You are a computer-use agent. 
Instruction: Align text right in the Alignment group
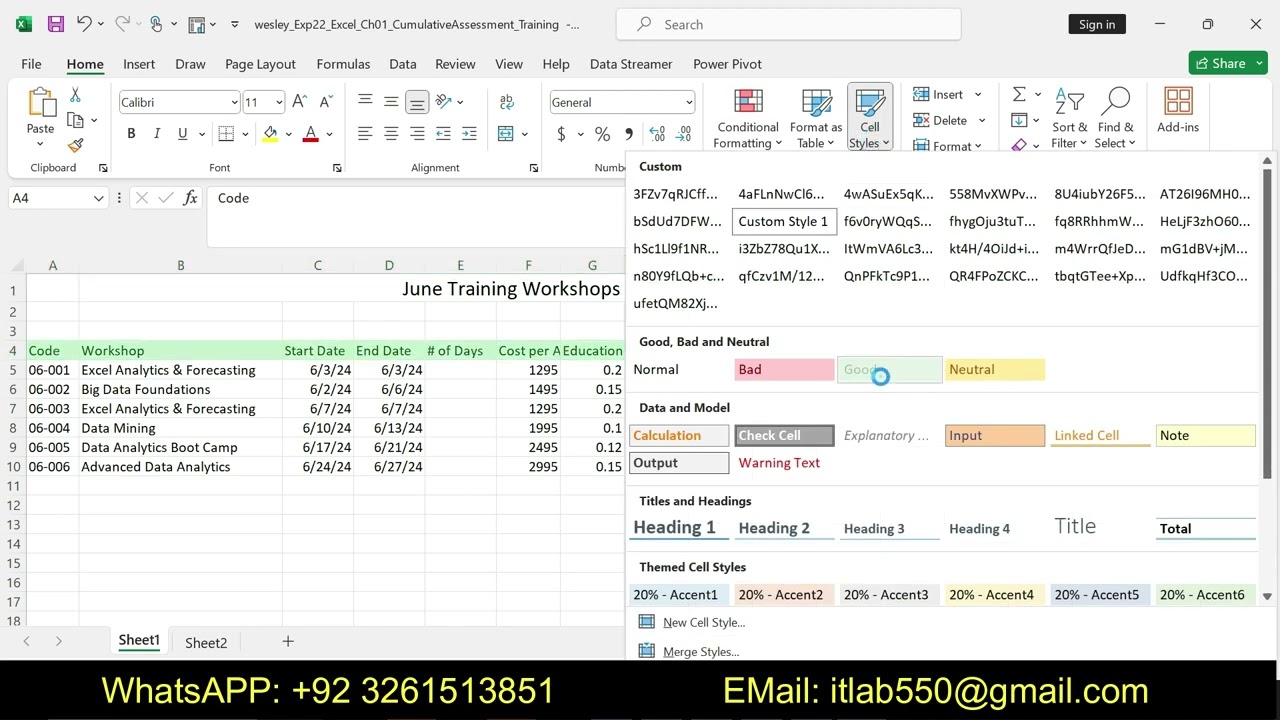pos(417,134)
